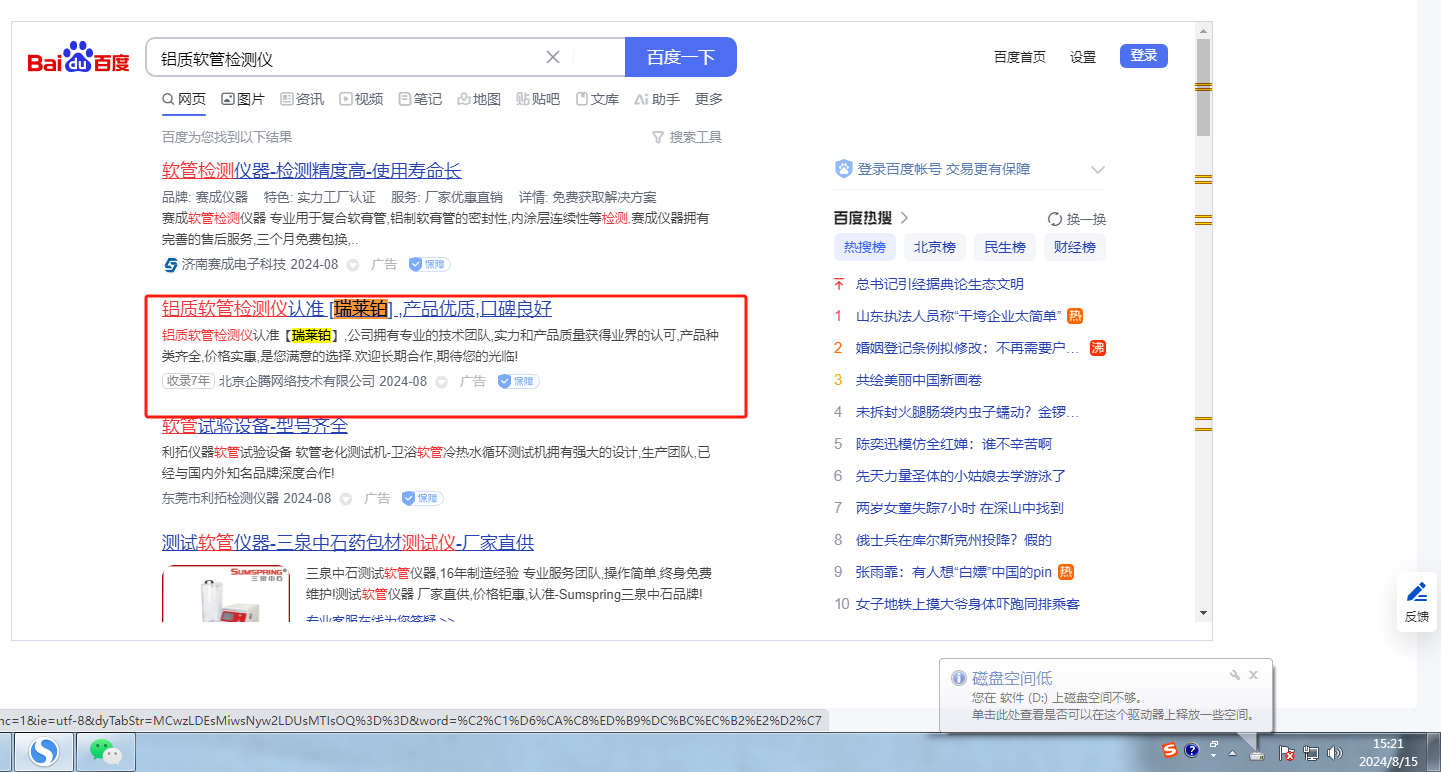Open hot search 共绘美丽中国新画卷

tap(919, 380)
